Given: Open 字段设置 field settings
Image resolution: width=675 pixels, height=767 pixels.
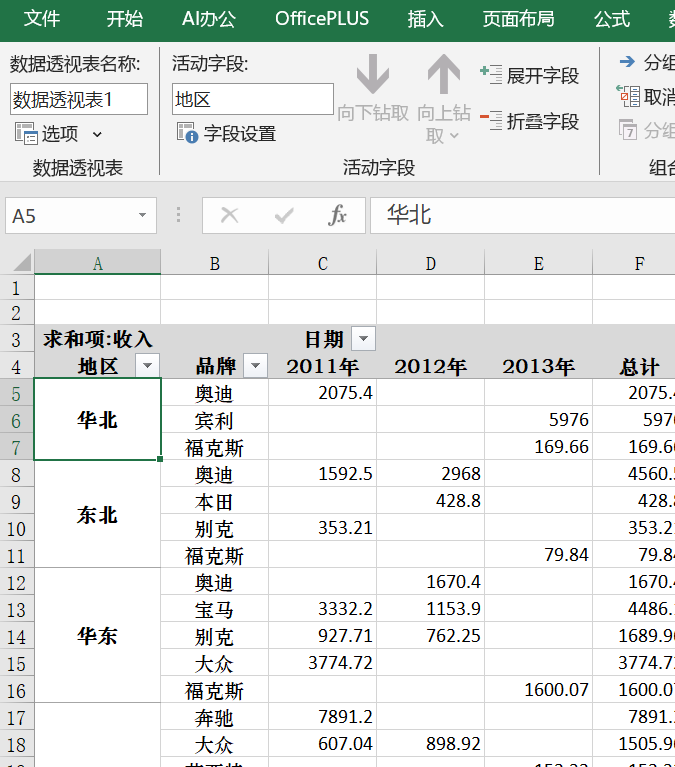Looking at the screenshot, I should (226, 134).
